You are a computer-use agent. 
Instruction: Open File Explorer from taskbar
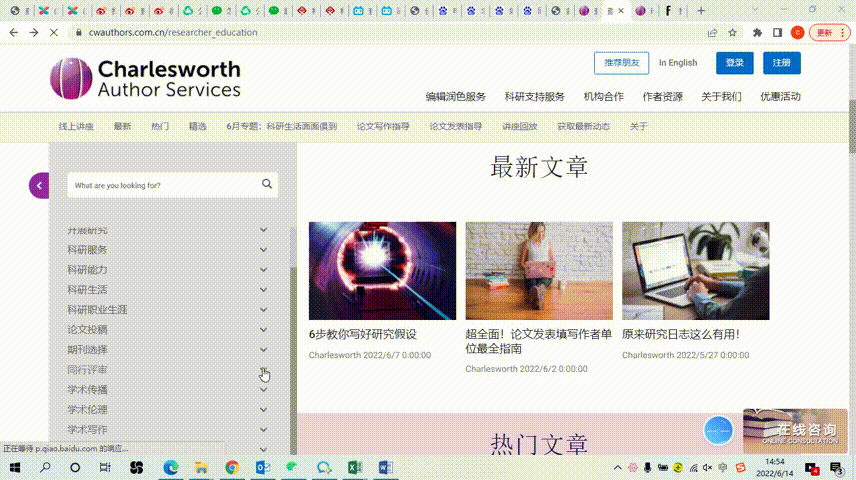tap(201, 467)
